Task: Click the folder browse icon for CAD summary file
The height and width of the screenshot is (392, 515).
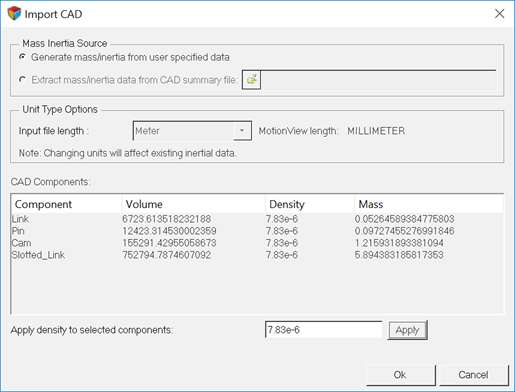Action: pos(251,80)
